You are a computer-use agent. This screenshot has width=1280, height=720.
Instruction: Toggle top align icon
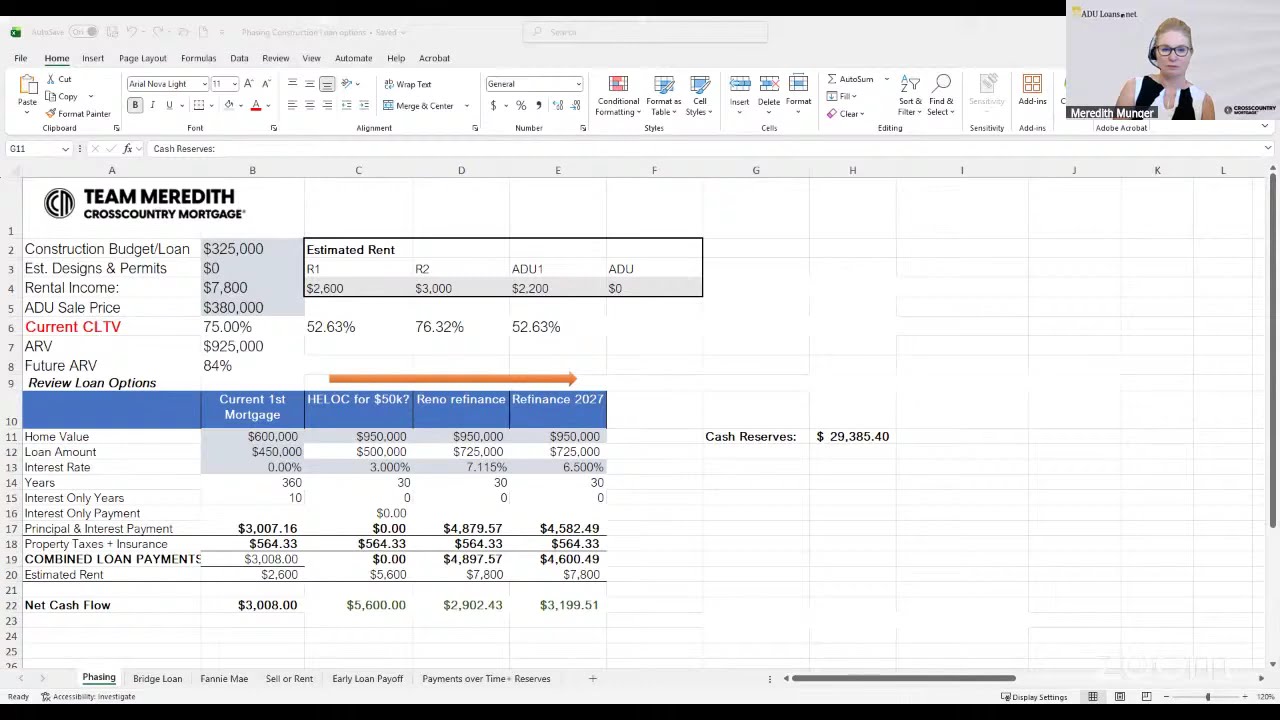pyautogui.click(x=292, y=84)
